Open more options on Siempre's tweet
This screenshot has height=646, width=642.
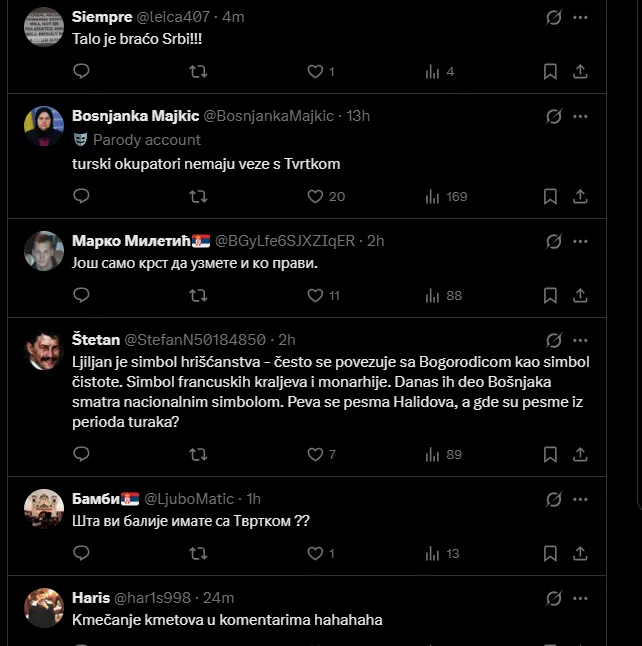580,17
